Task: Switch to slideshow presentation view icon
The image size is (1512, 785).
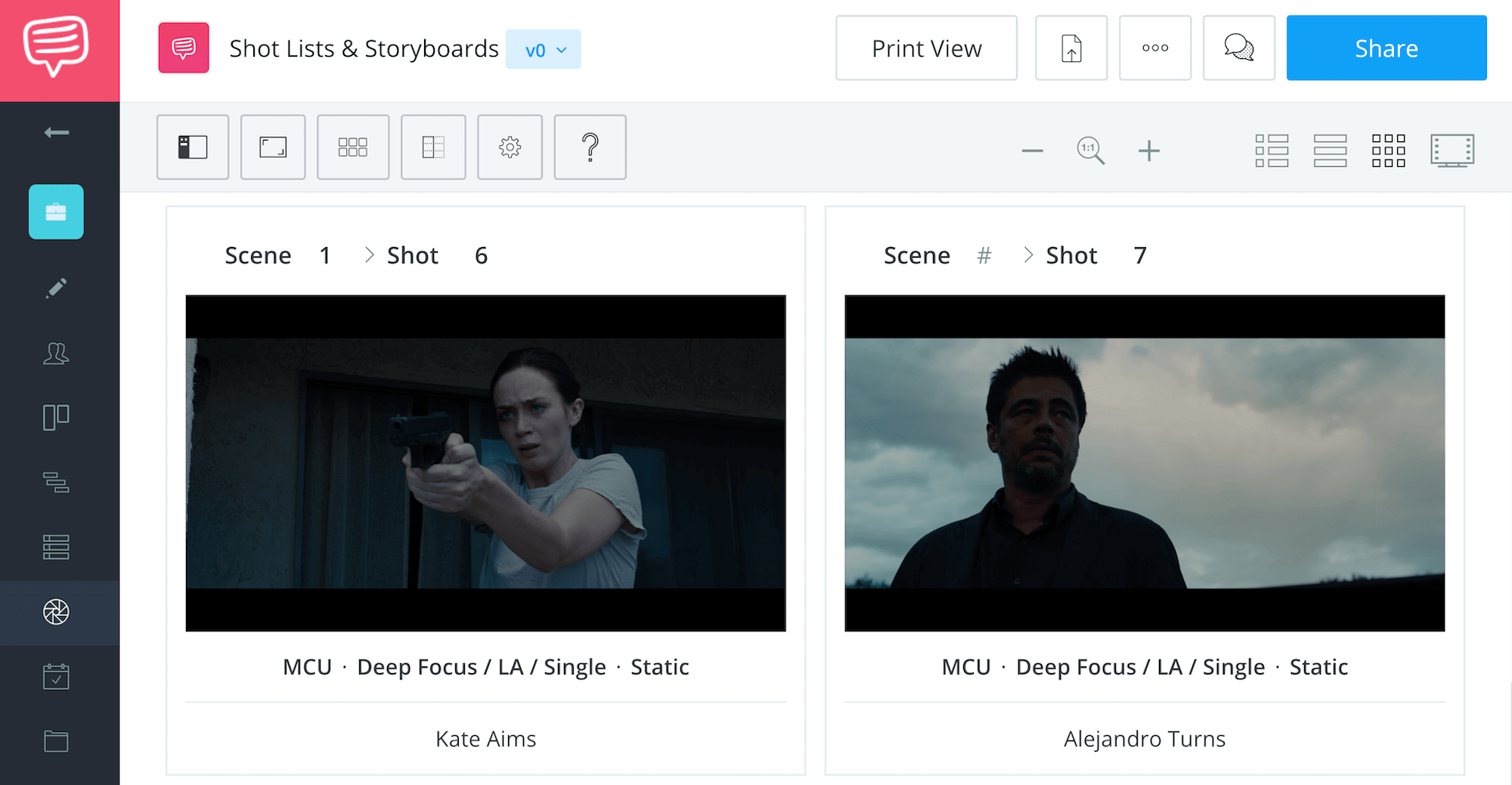Action: click(1452, 150)
